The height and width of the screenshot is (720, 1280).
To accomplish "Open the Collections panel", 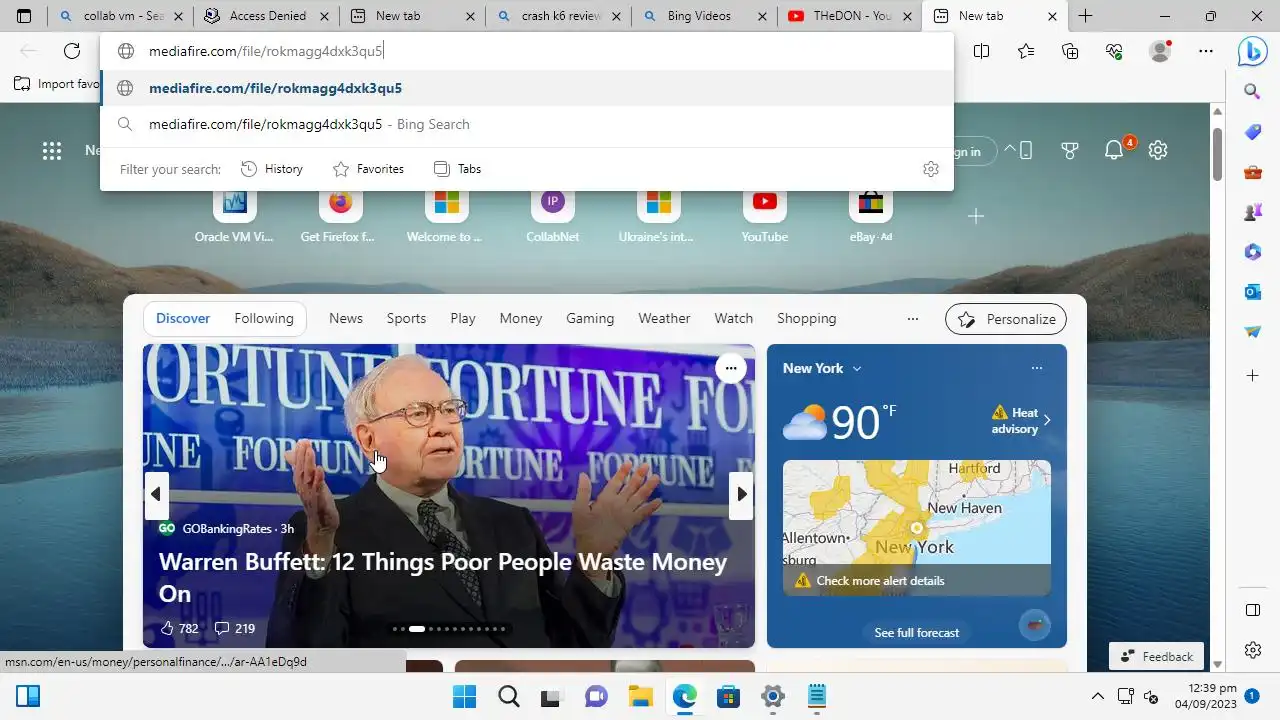I will (1070, 51).
